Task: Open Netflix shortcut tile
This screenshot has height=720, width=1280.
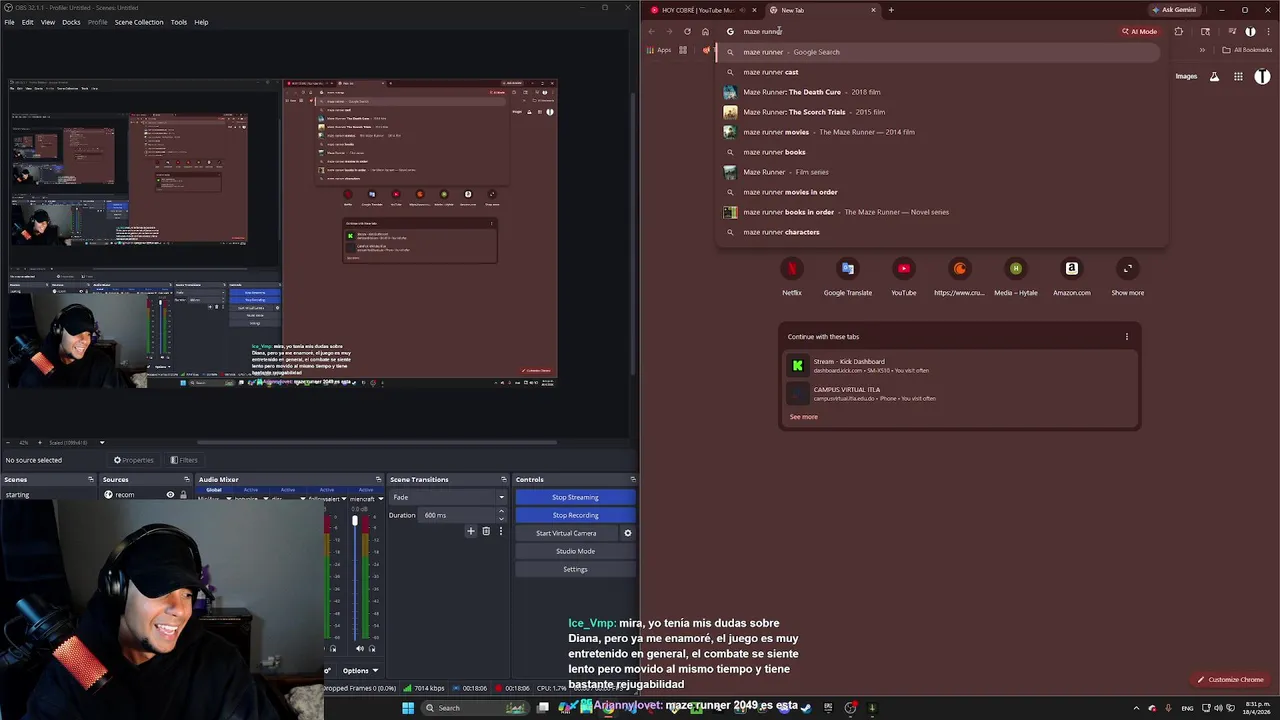Action: [x=792, y=277]
